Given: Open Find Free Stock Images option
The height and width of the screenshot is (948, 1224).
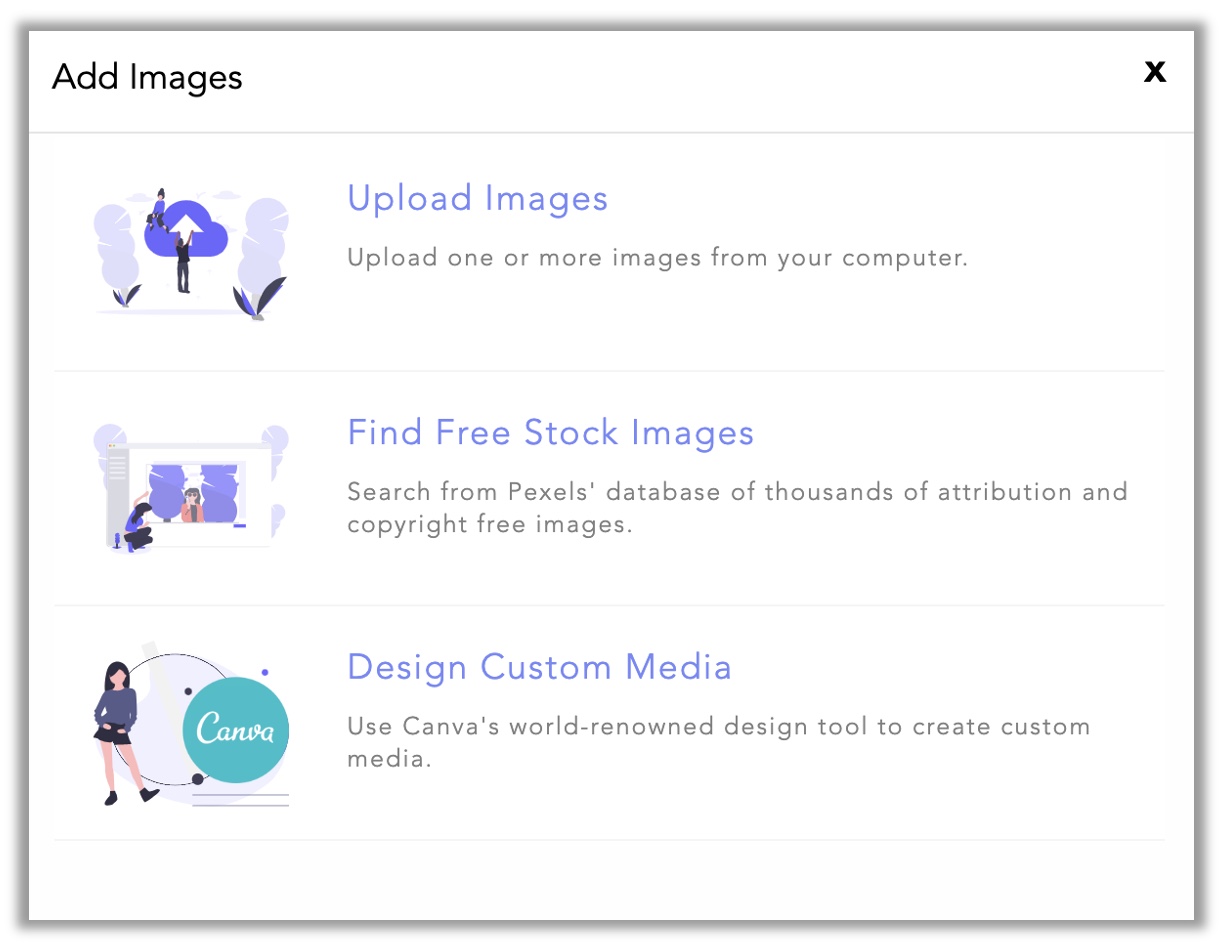Looking at the screenshot, I should (550, 433).
